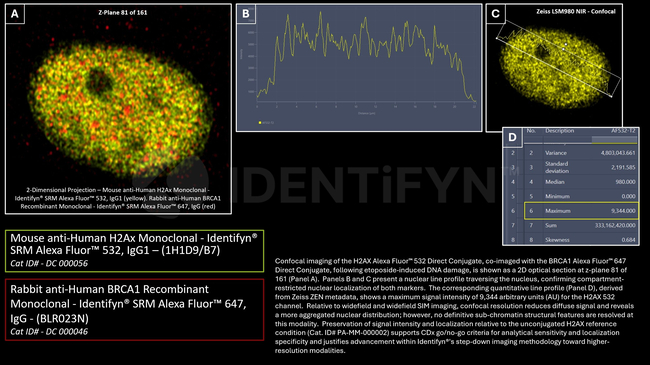Select the variance value 4,803,043.661
Viewport: 650px width, 365px height.
(x=618, y=153)
